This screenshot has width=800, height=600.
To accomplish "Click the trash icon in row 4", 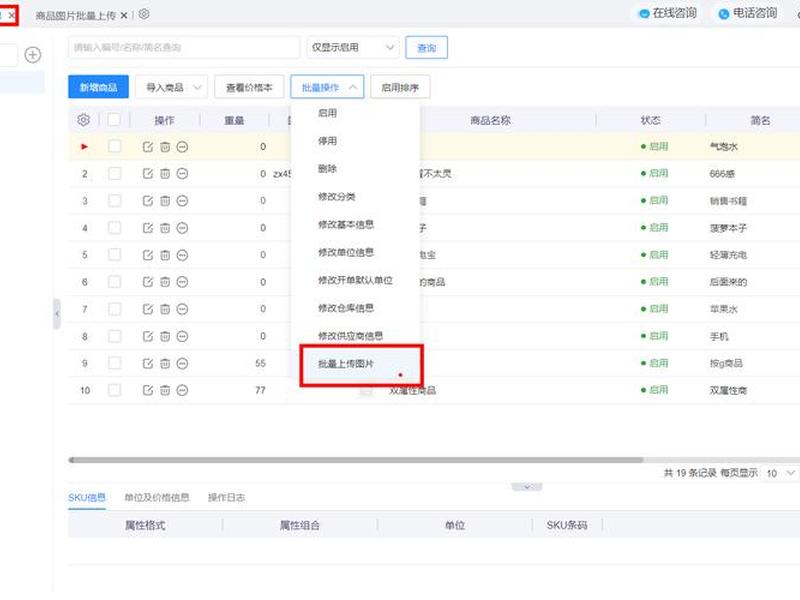I will click(165, 228).
